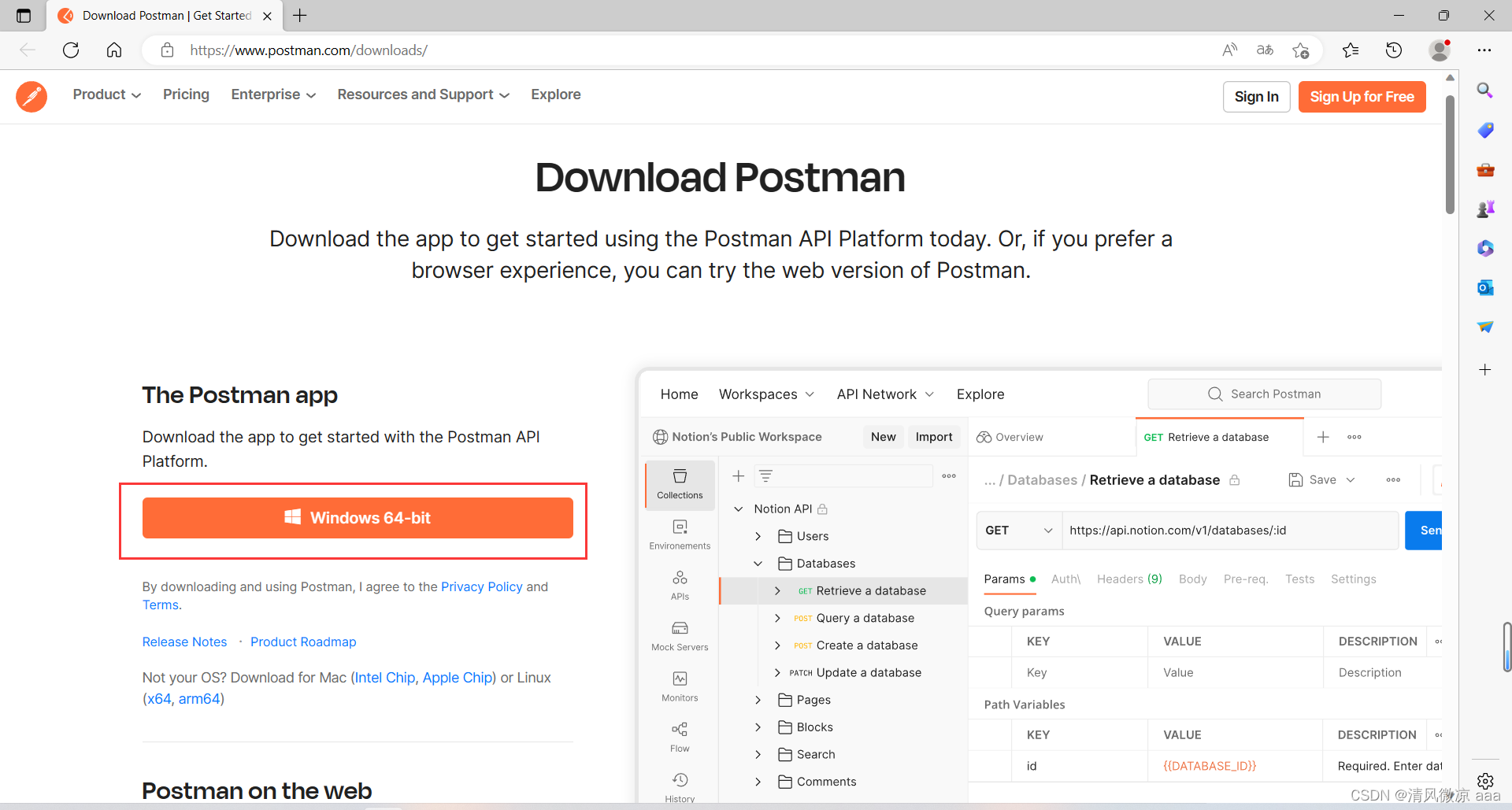Select Monitors in the Postman sidebar preview
Viewport: 1512px width, 810px height.
680,686
